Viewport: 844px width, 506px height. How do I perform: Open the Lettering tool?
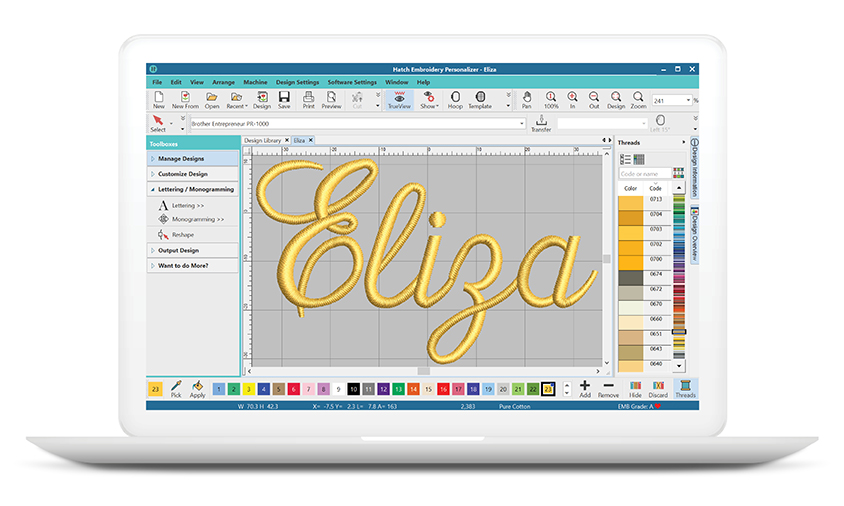pyautogui.click(x=181, y=206)
